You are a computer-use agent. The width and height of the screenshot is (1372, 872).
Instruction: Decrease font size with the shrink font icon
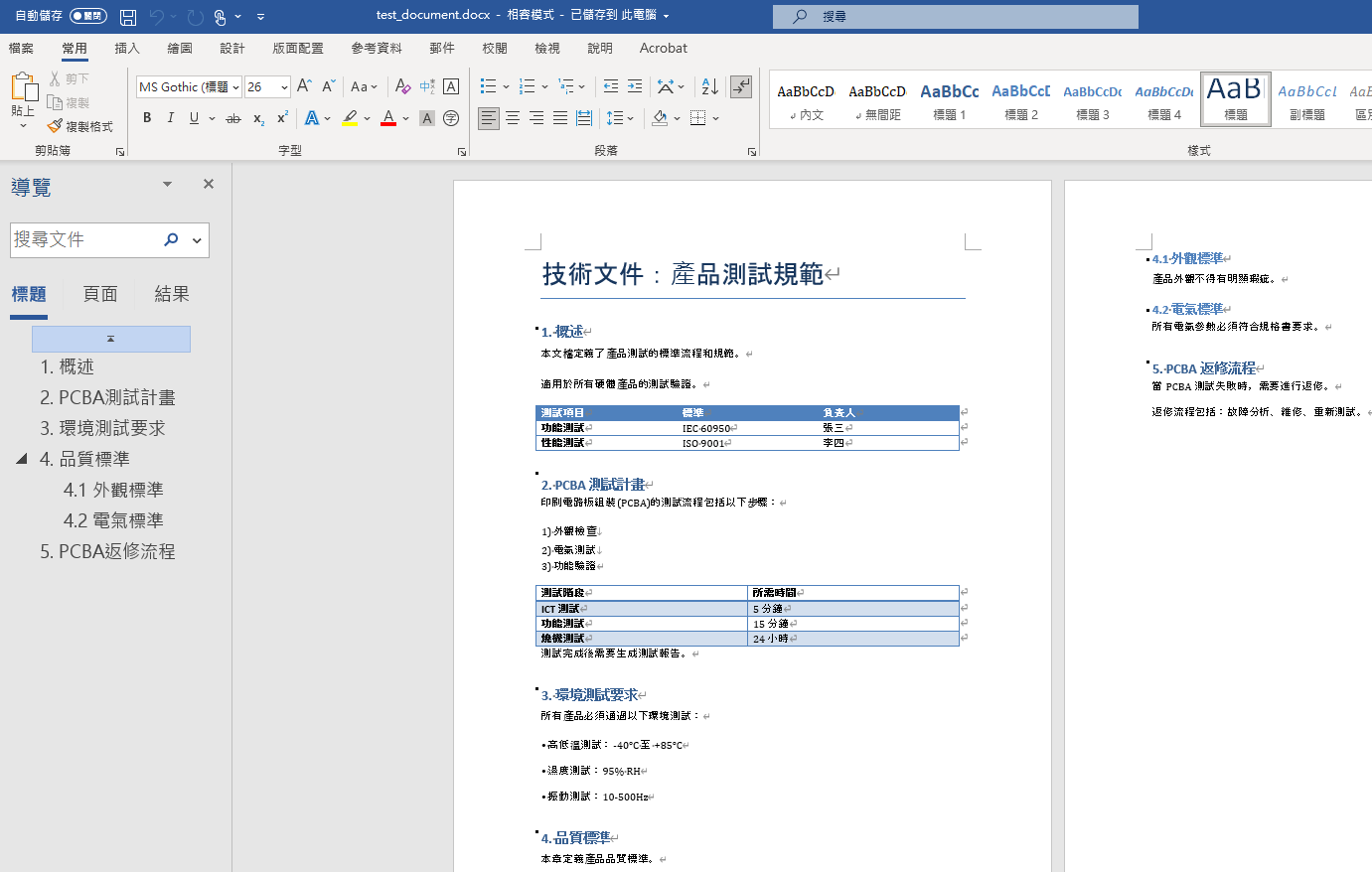pos(328,86)
